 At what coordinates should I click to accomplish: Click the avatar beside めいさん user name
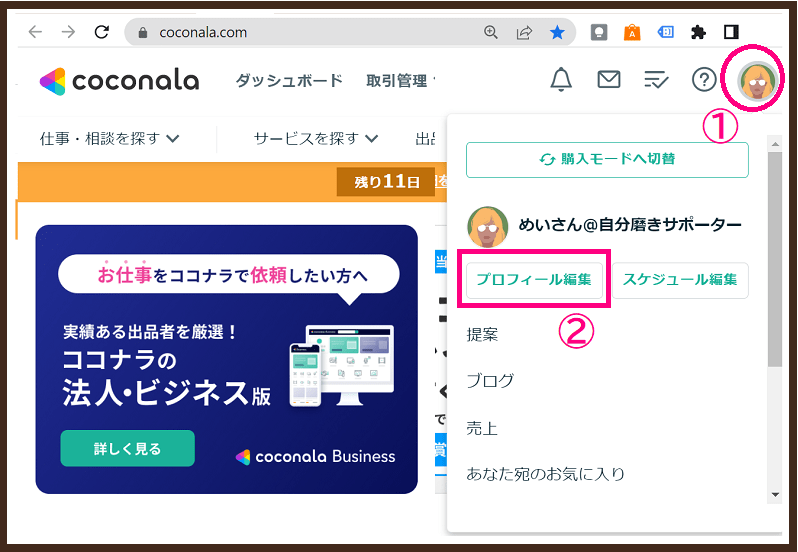coord(488,226)
